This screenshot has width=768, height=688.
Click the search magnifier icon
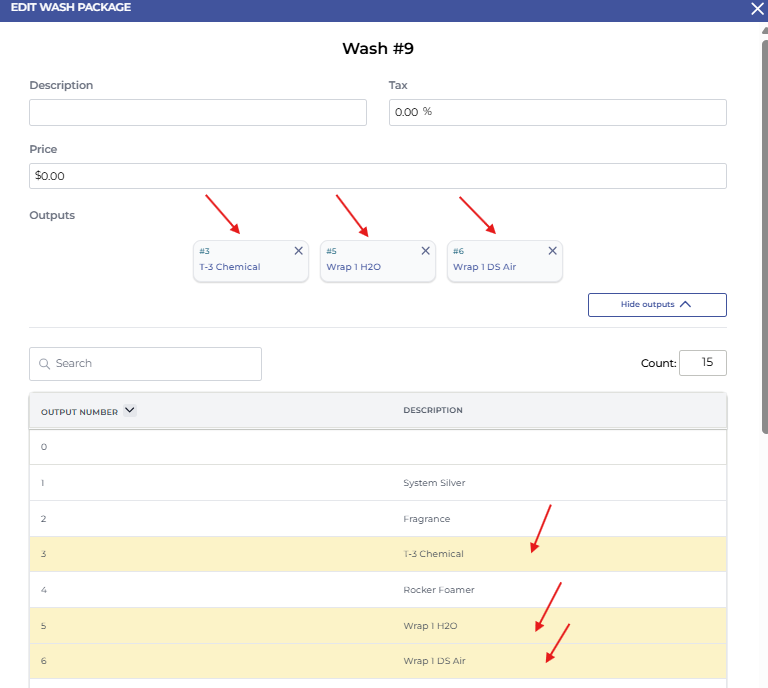pos(44,364)
